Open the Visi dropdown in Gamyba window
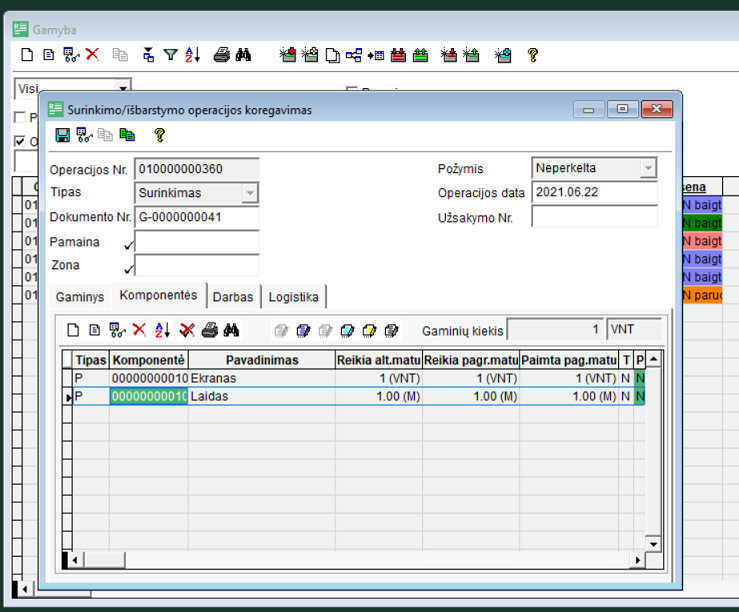 point(123,88)
